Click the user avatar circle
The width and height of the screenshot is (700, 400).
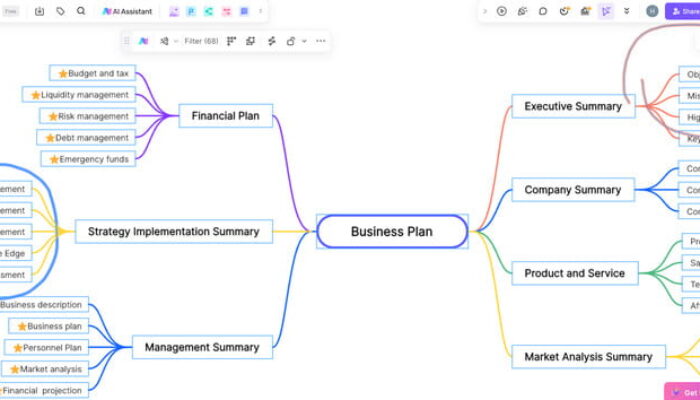pyautogui.click(x=652, y=11)
